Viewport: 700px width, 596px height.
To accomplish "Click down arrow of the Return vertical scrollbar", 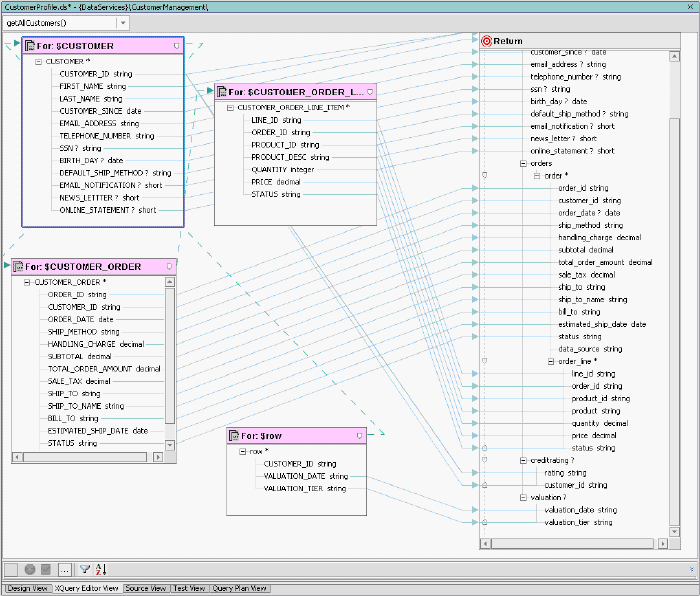I will (675, 532).
